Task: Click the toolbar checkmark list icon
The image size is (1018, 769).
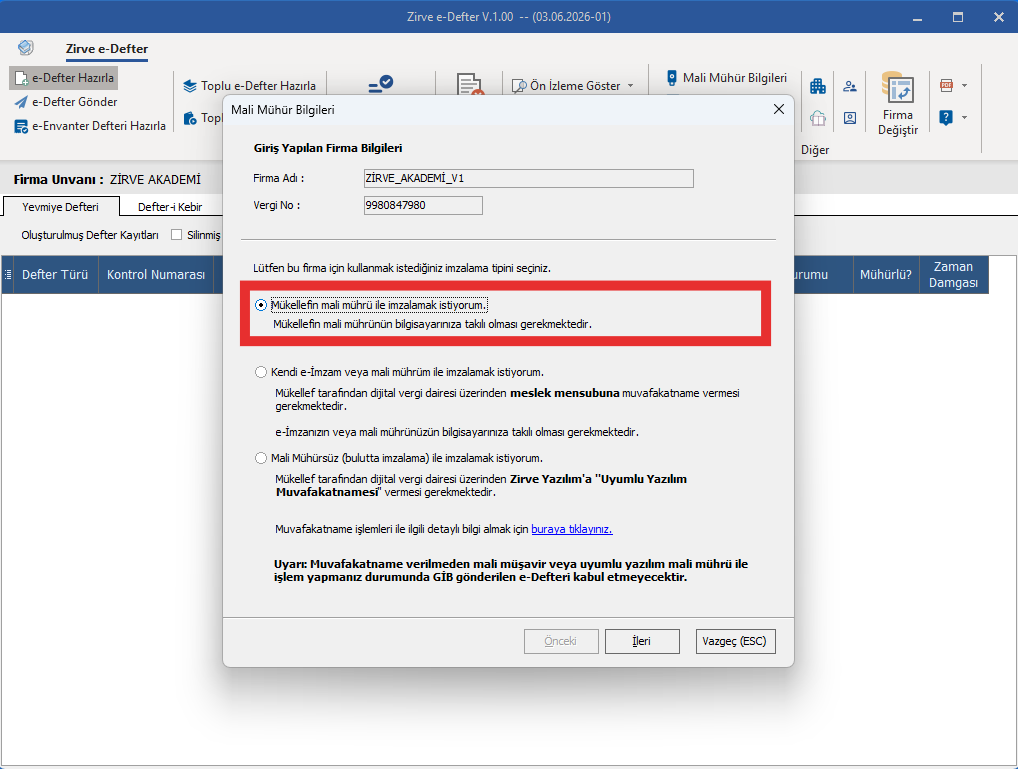Action: click(x=380, y=84)
